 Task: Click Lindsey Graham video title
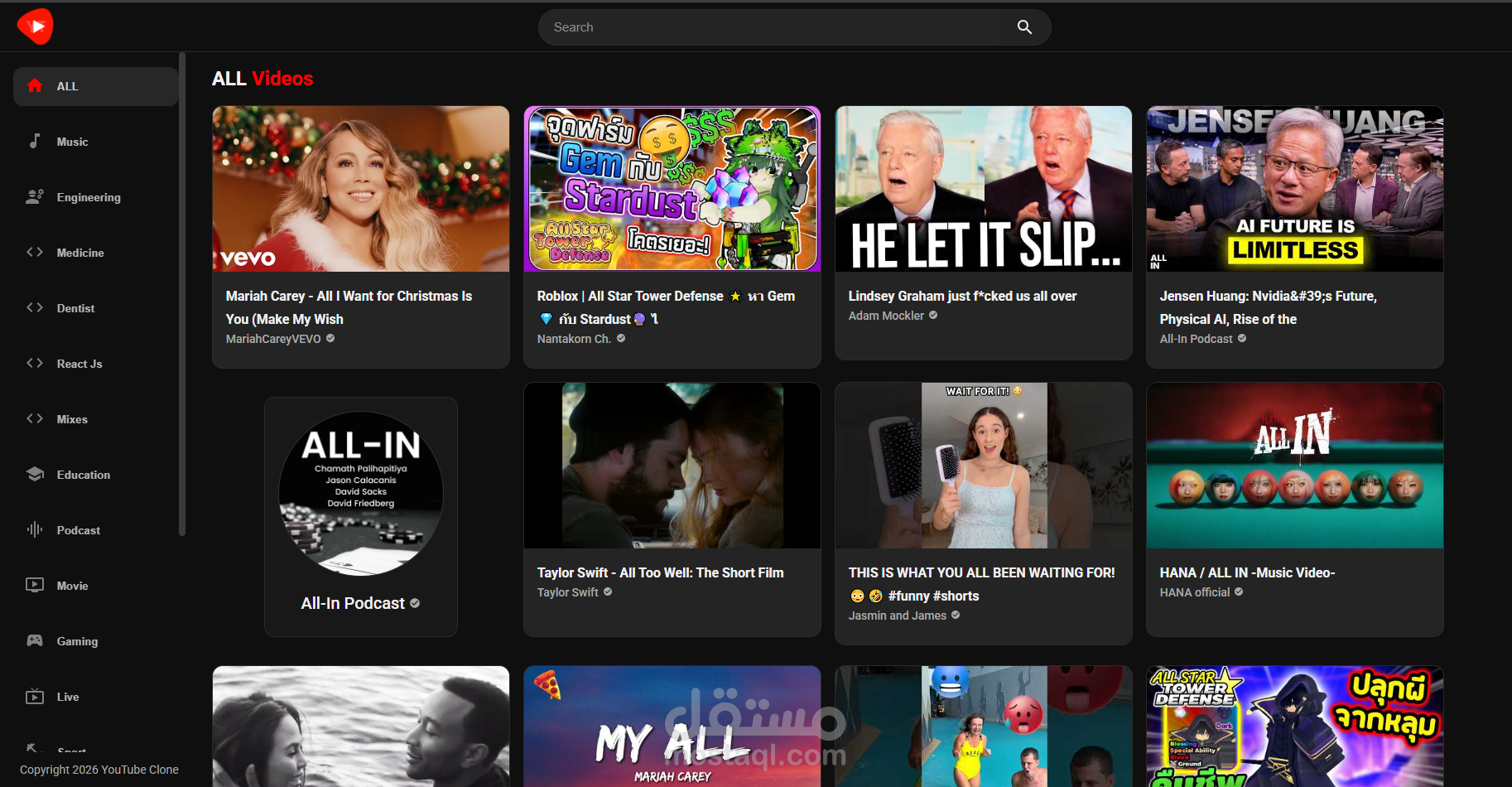(x=962, y=296)
